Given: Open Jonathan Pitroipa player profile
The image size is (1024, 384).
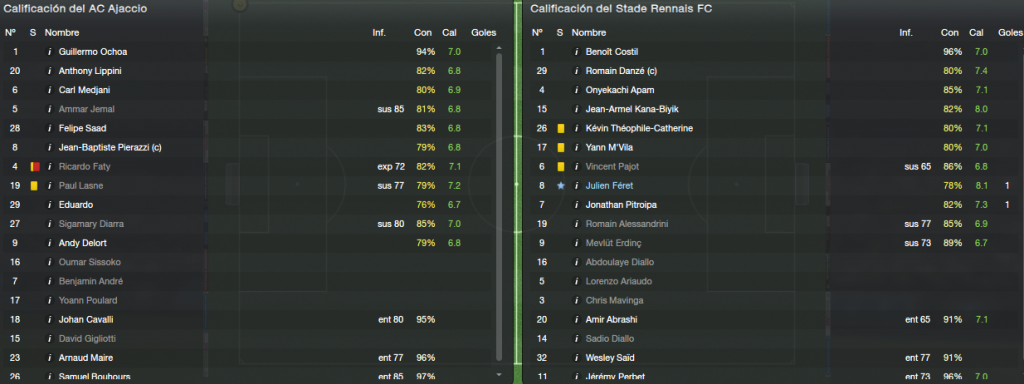Looking at the screenshot, I should pyautogui.click(x=621, y=205).
